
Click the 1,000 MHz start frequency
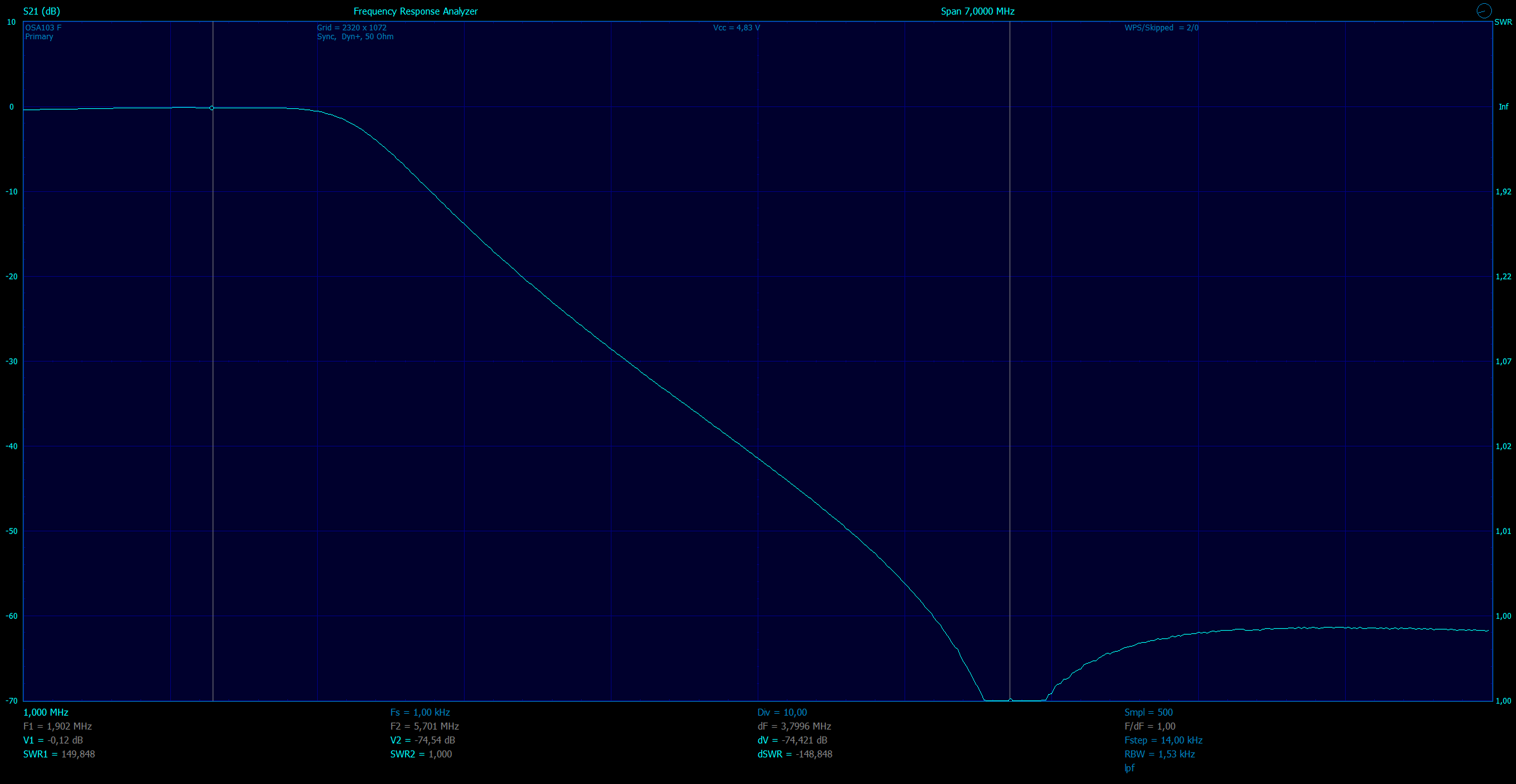pos(46,712)
